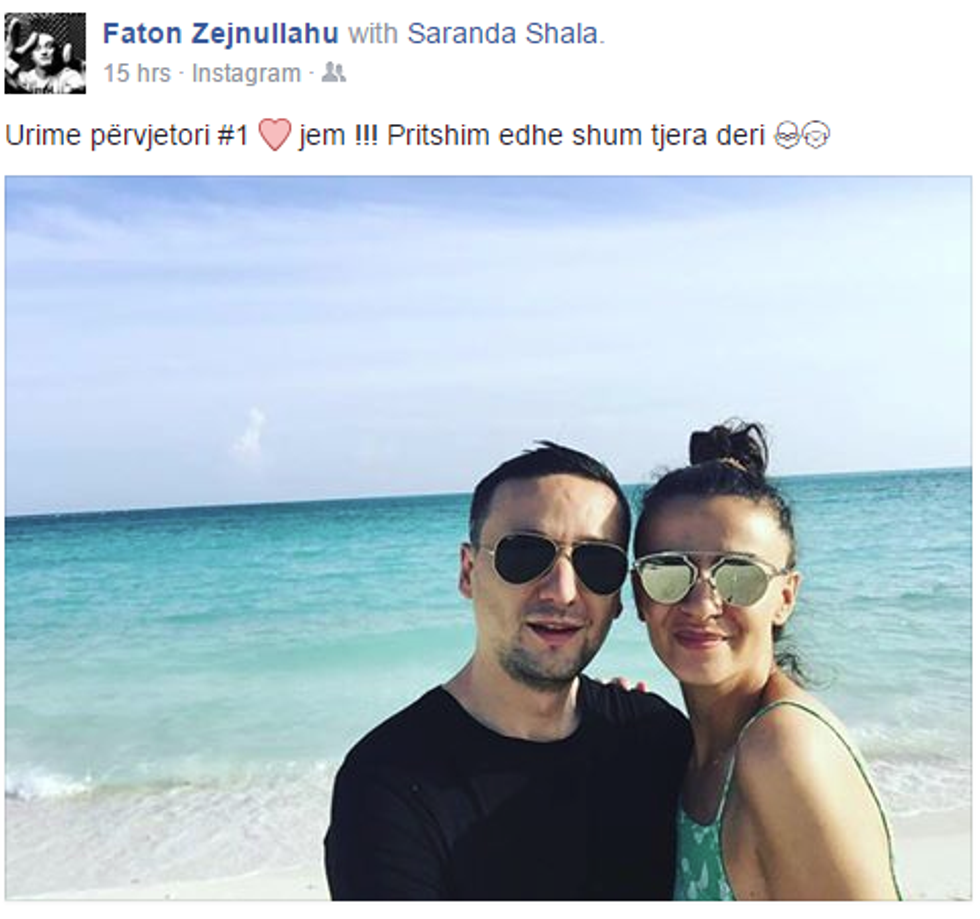Screen dimensions: 980x919
Task: Open the Faton Zejnullahu profile name link
Action: point(221,34)
